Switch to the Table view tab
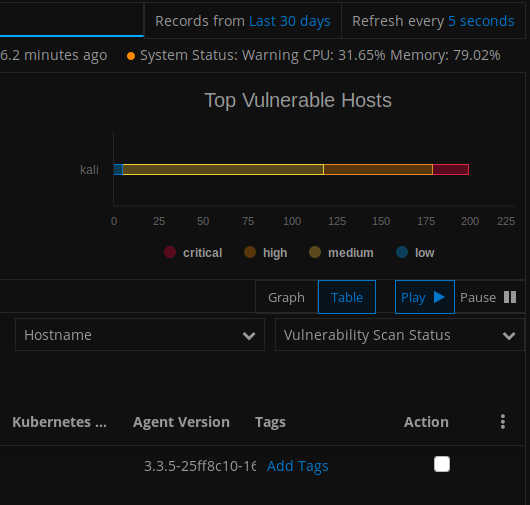This screenshot has height=505, width=530. [x=347, y=297]
